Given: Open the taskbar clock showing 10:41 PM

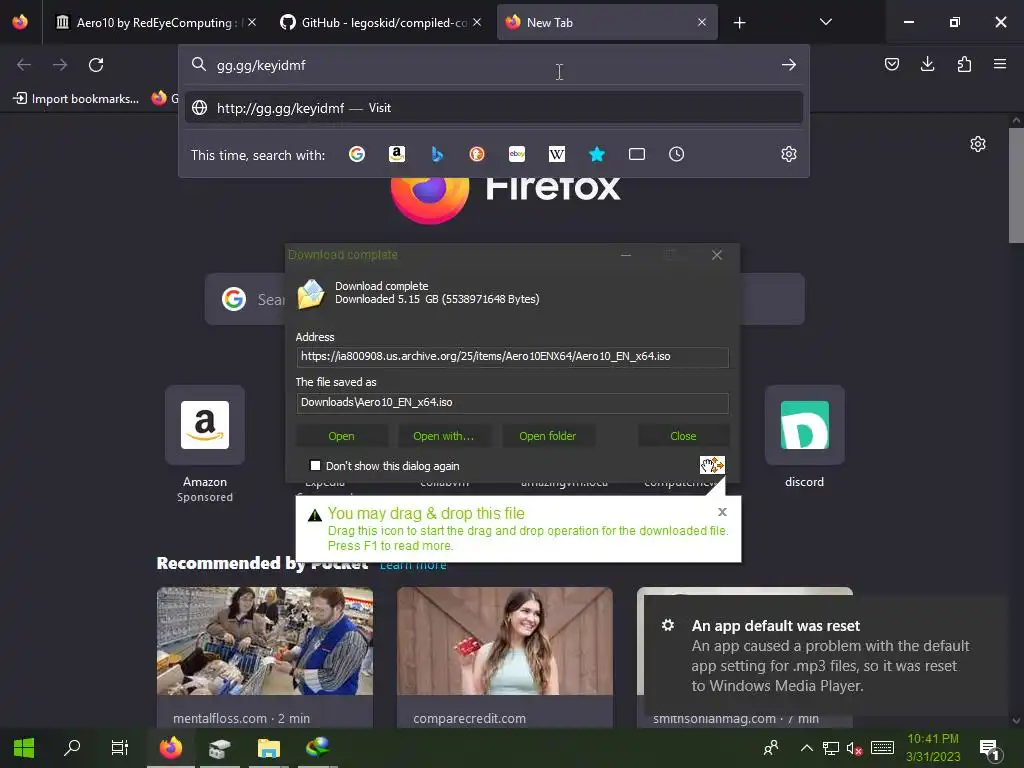Looking at the screenshot, I should (933, 748).
